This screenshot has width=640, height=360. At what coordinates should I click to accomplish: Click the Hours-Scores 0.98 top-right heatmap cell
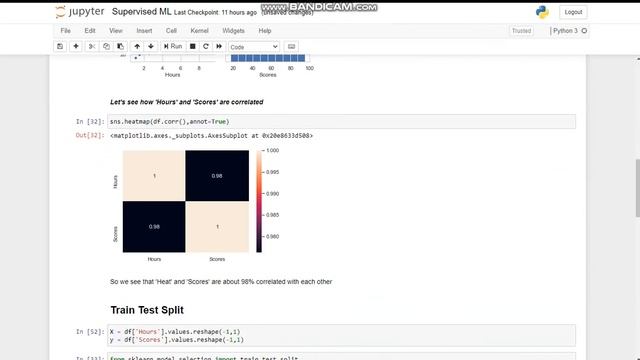point(217,176)
